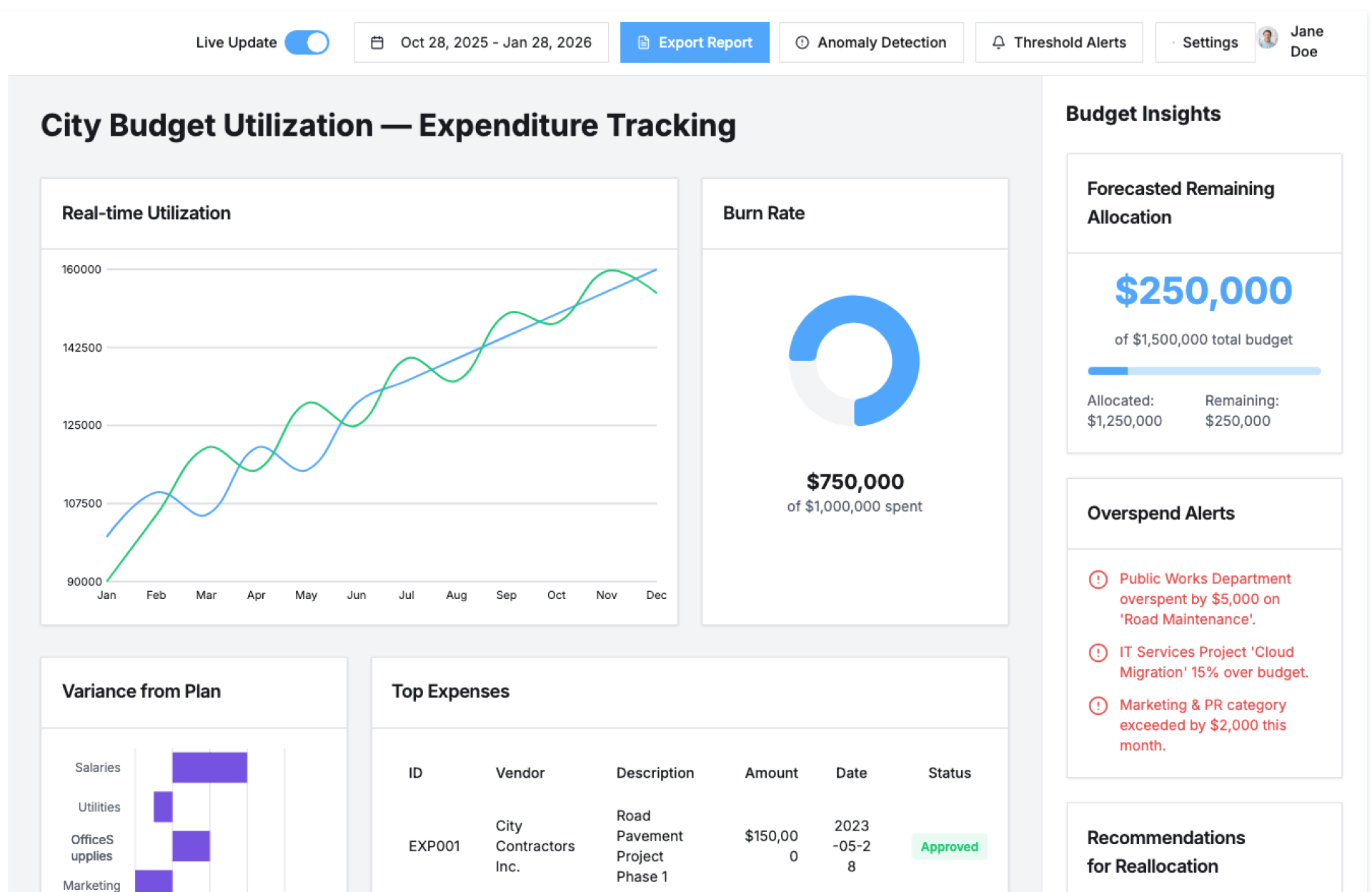Click the Salaries variance bar
1372x892 pixels.
pyautogui.click(x=209, y=767)
